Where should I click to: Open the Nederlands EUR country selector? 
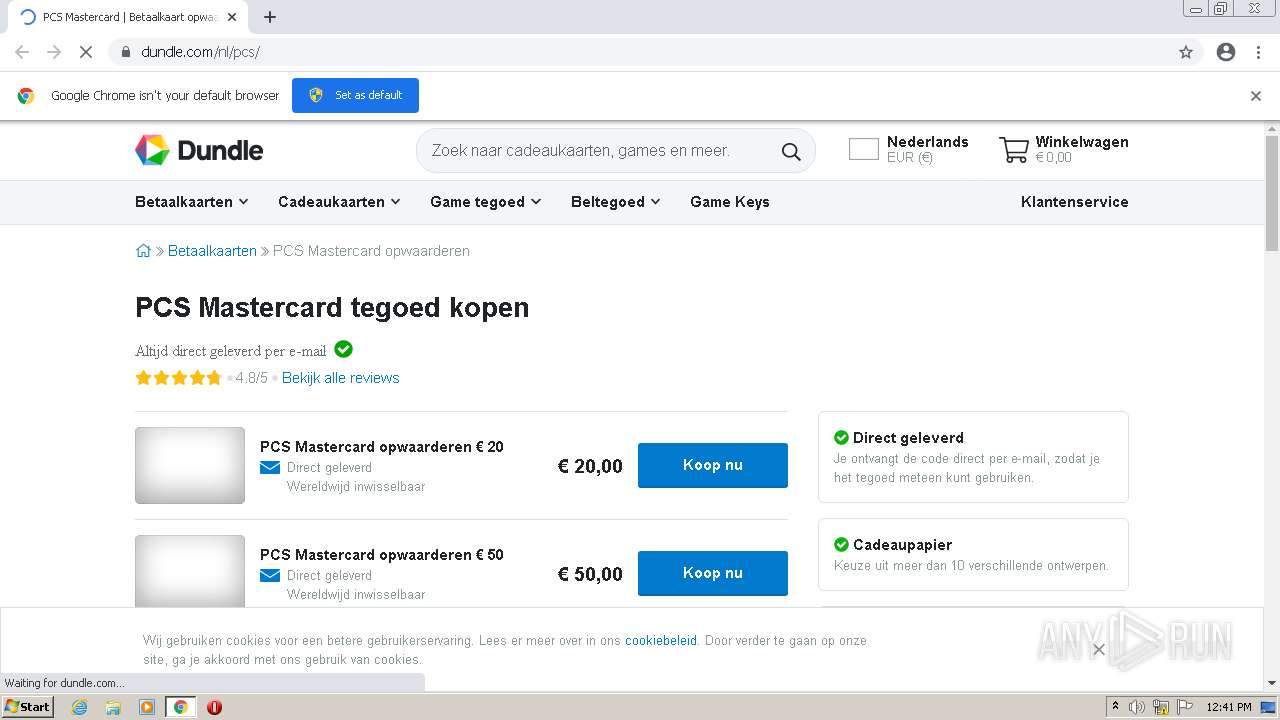[909, 150]
